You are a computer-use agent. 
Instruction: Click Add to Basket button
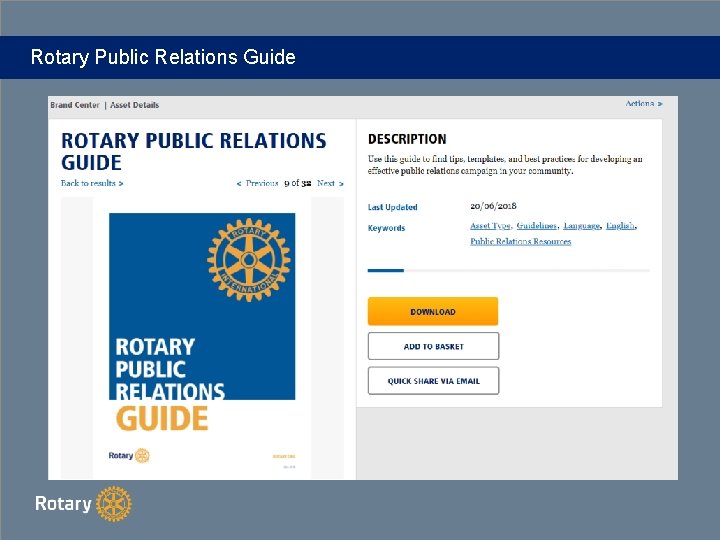(433, 346)
